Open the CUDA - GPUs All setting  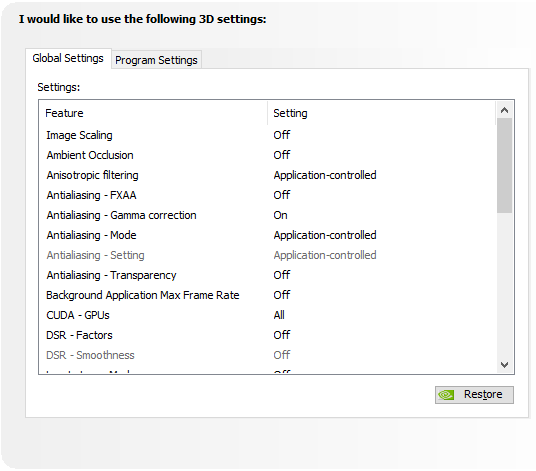(x=279, y=315)
